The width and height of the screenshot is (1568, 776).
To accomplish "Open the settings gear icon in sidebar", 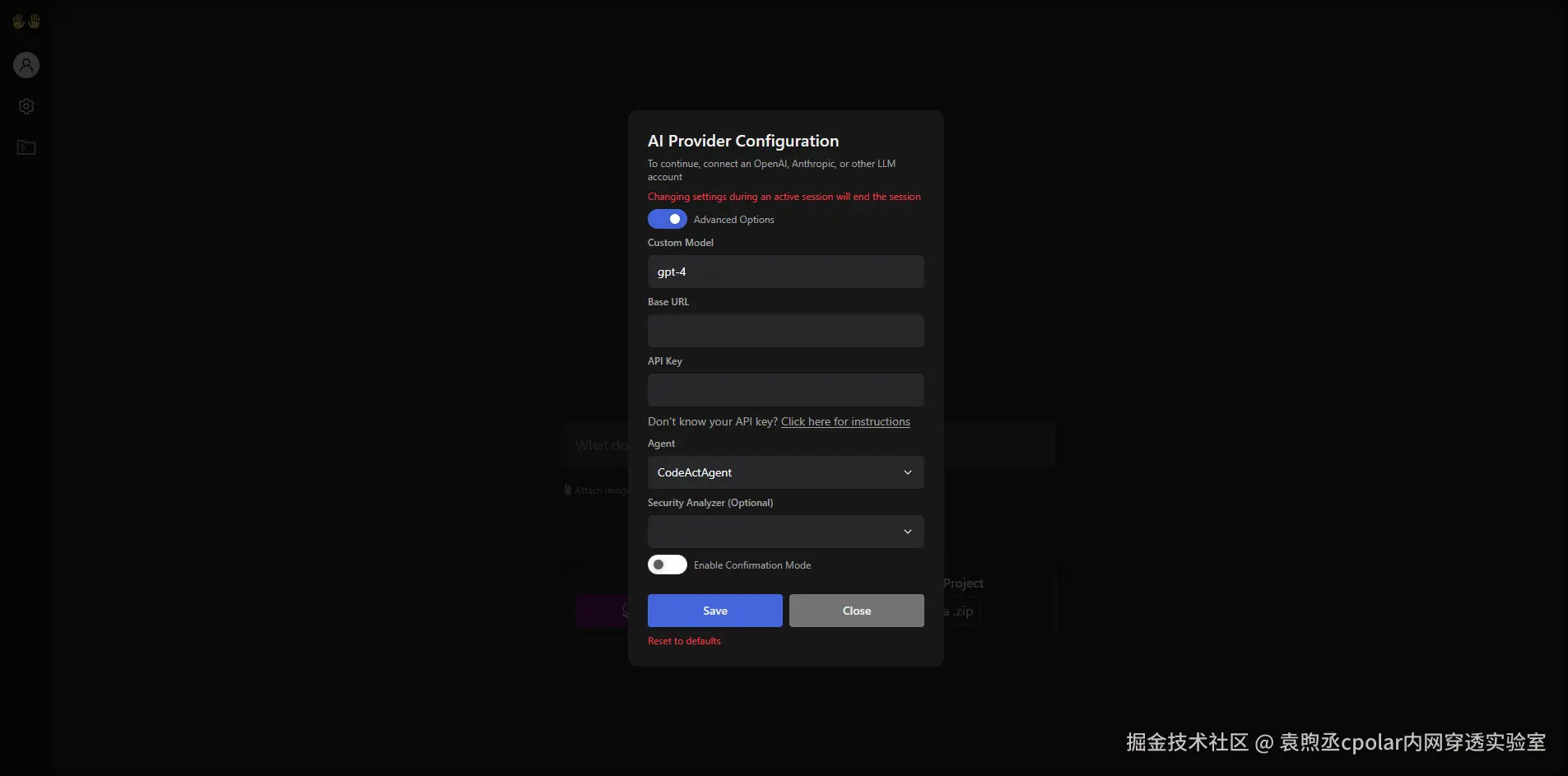I will pyautogui.click(x=26, y=106).
